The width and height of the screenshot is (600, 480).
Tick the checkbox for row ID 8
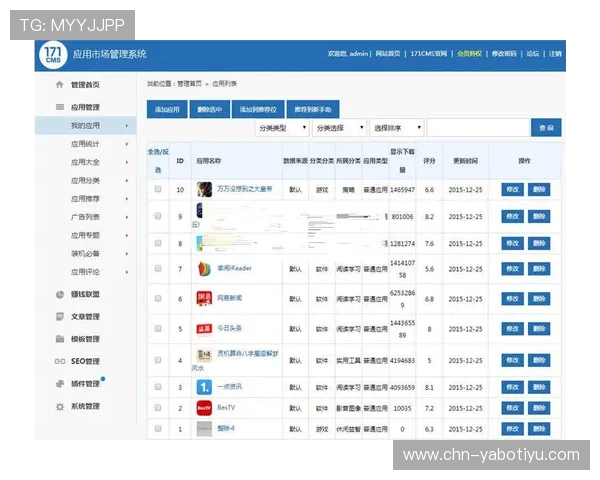point(158,243)
